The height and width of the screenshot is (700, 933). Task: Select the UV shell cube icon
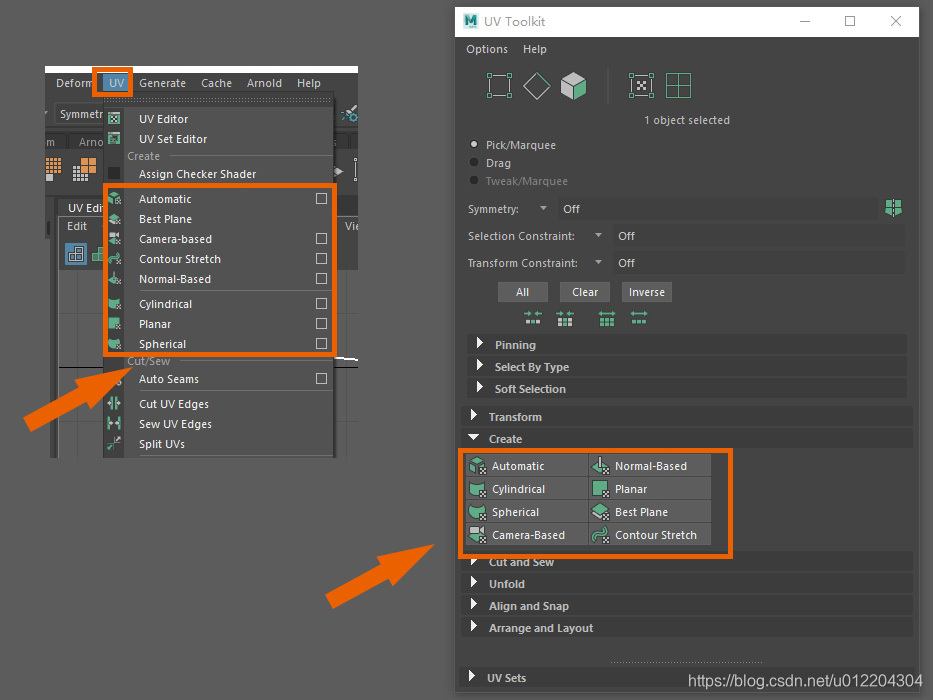573,86
